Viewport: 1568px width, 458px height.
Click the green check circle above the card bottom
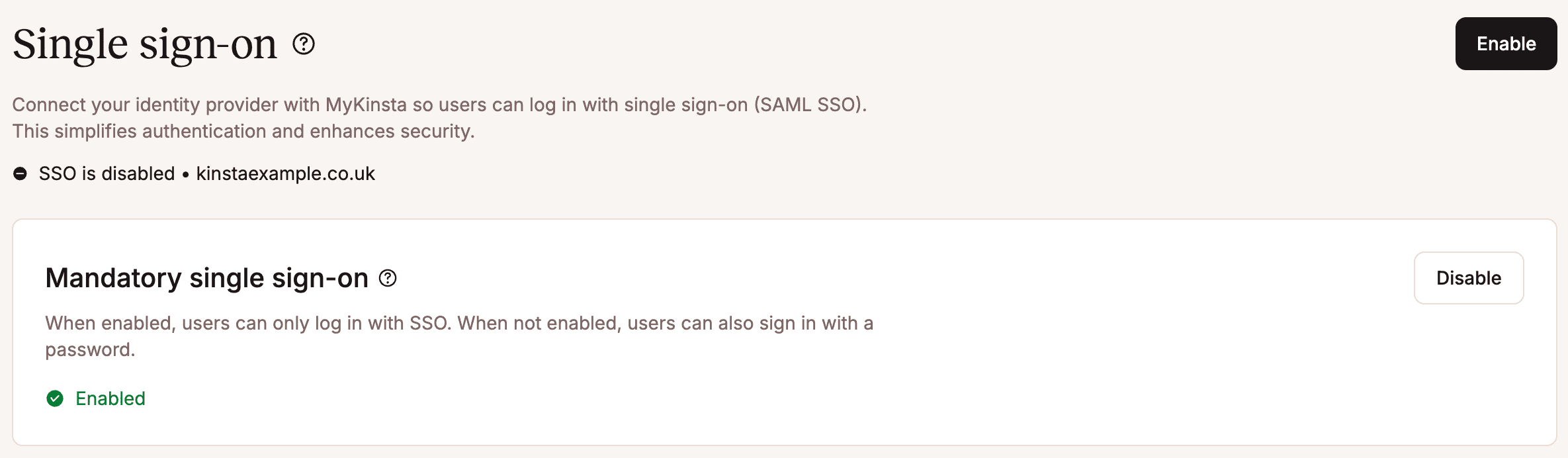54,398
